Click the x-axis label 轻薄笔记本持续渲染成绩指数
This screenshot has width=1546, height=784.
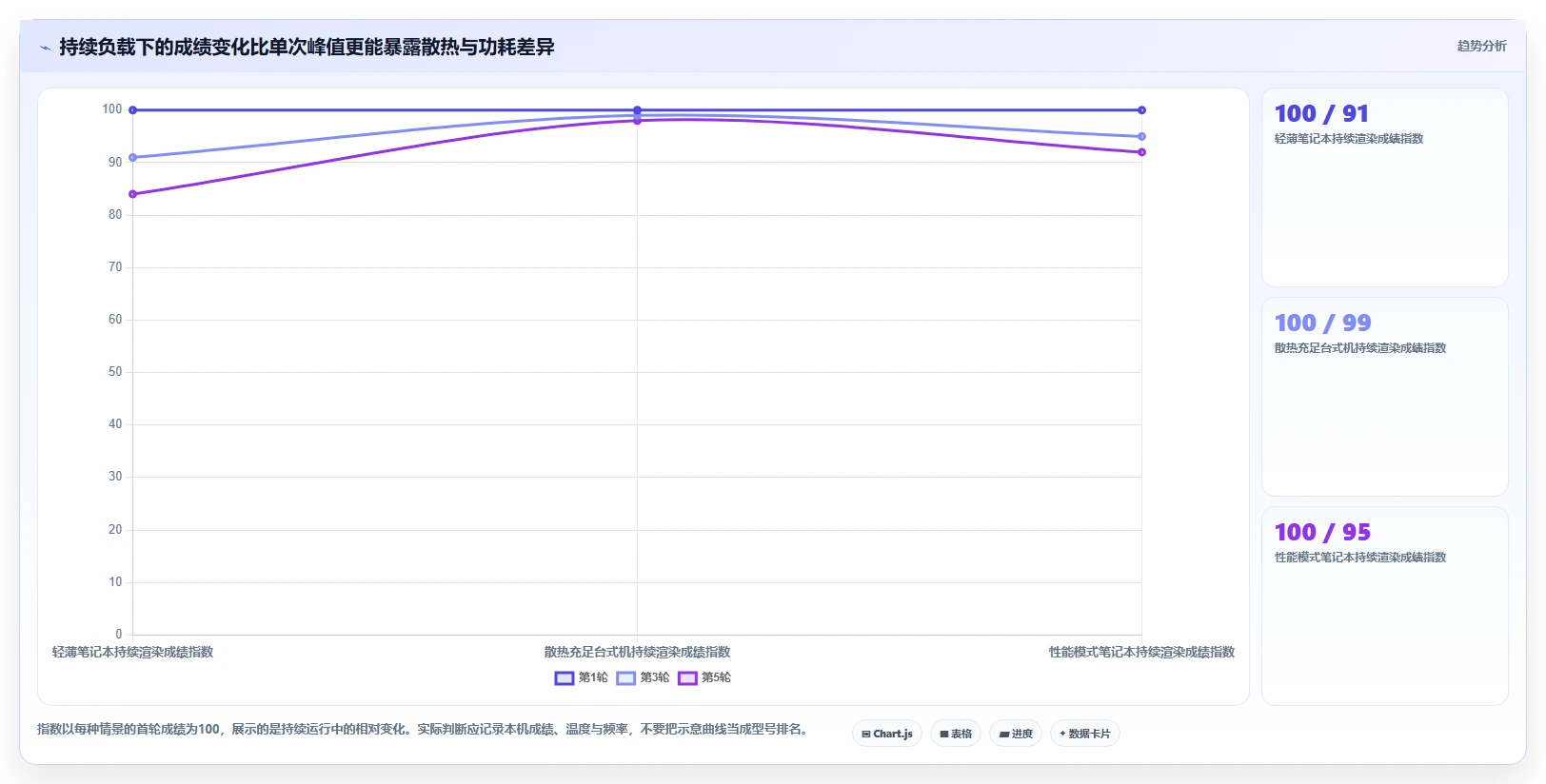pos(132,653)
